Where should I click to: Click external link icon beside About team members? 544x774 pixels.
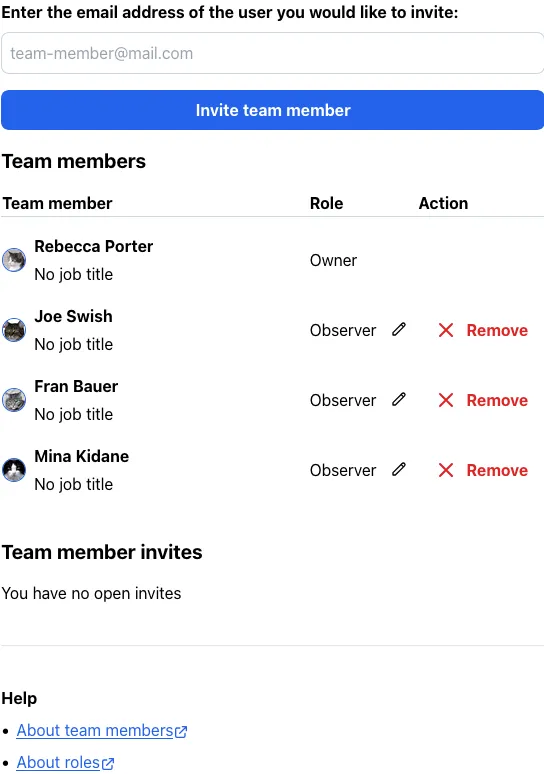(181, 732)
